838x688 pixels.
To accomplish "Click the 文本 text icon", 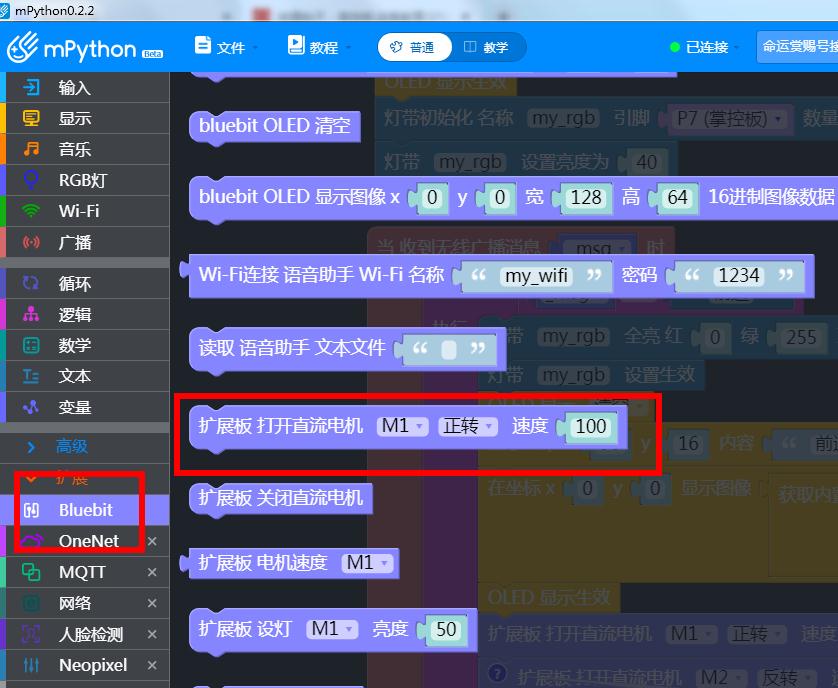I will (31, 376).
